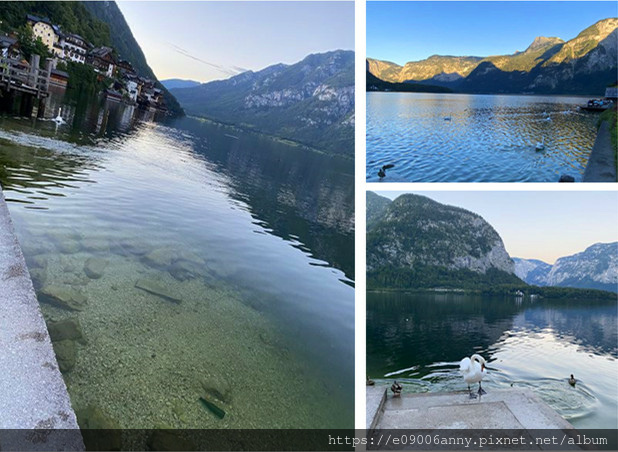
Task: Click the wooden pier structure by the village
Action: pos(25,85)
